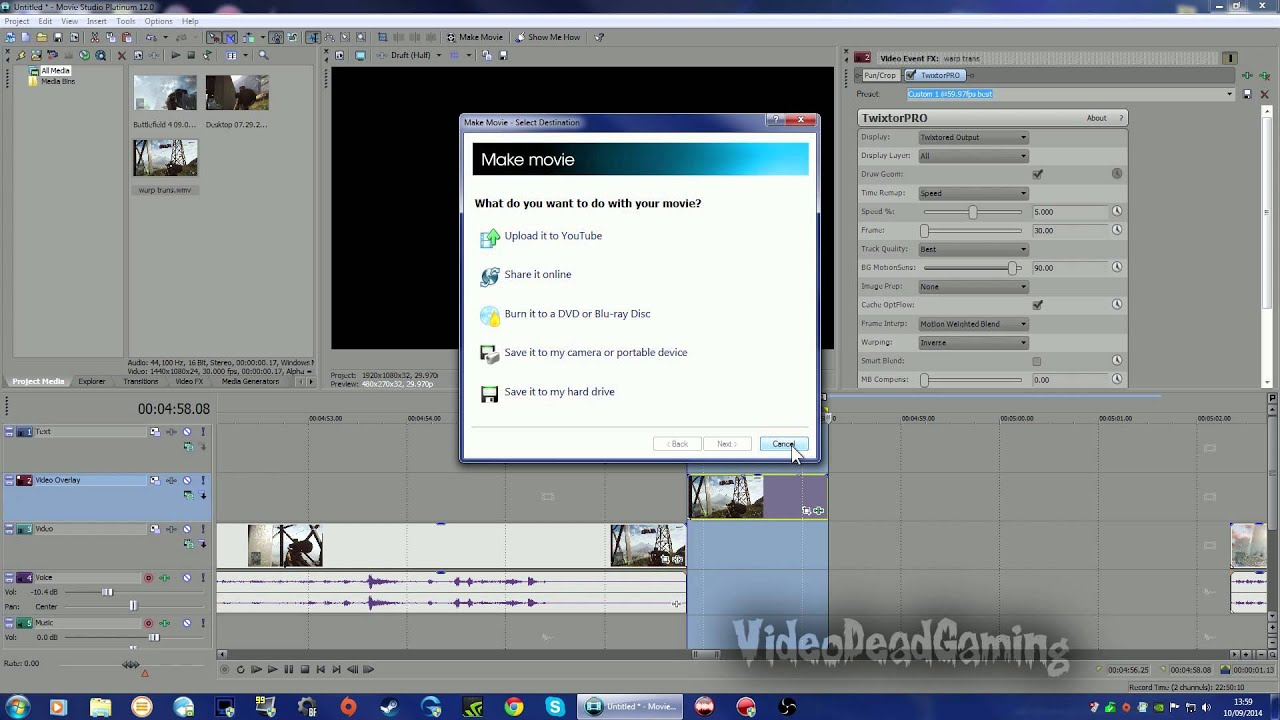
Task: Open the Draft (Half) preview quality dropdown
Action: coord(416,55)
